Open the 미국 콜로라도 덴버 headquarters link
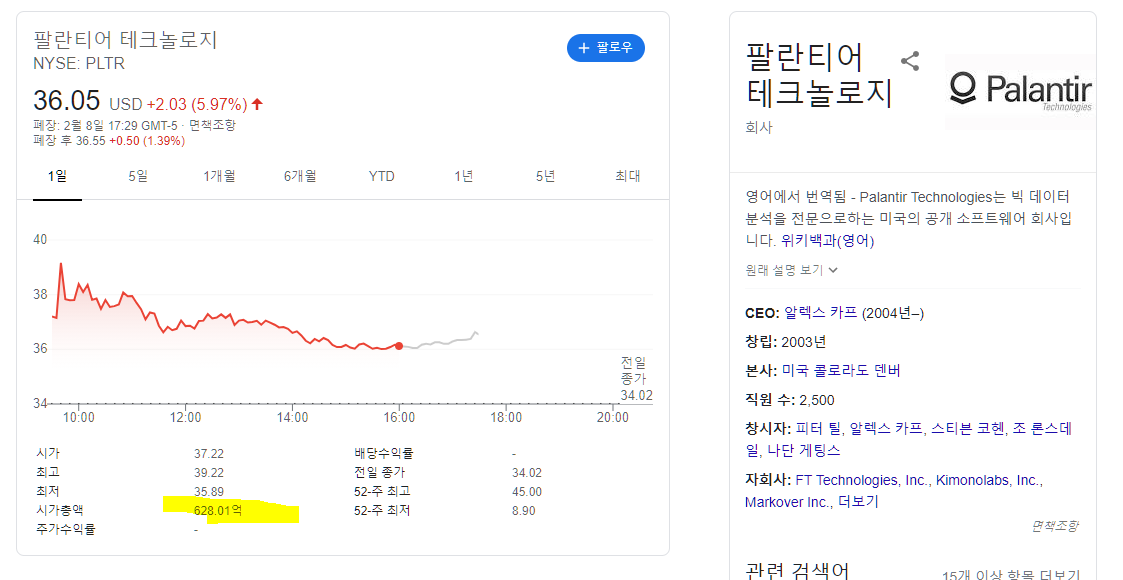 pos(842,370)
